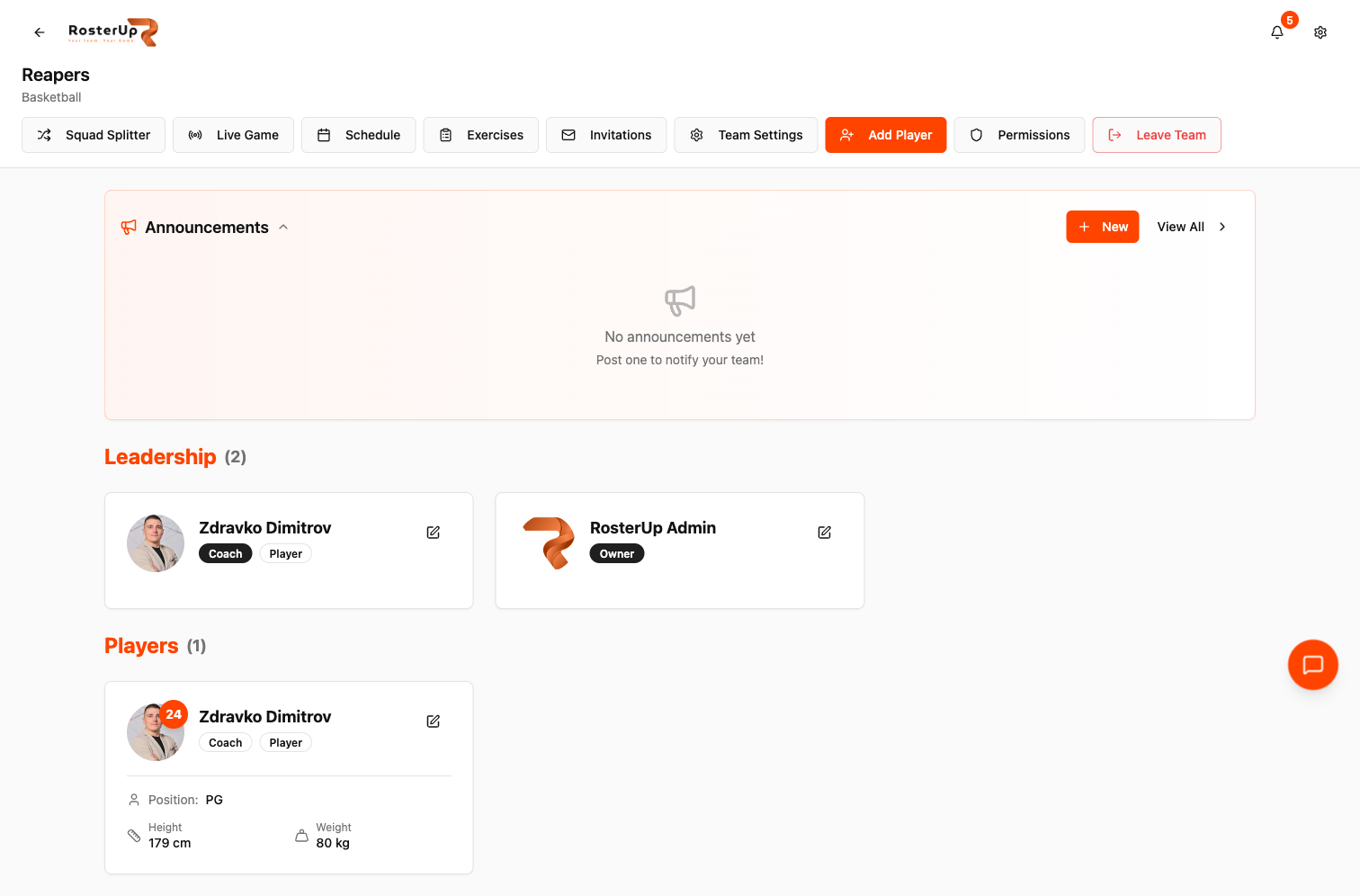This screenshot has width=1360, height=896.
Task: Click the Reapers team name
Action: 56,75
